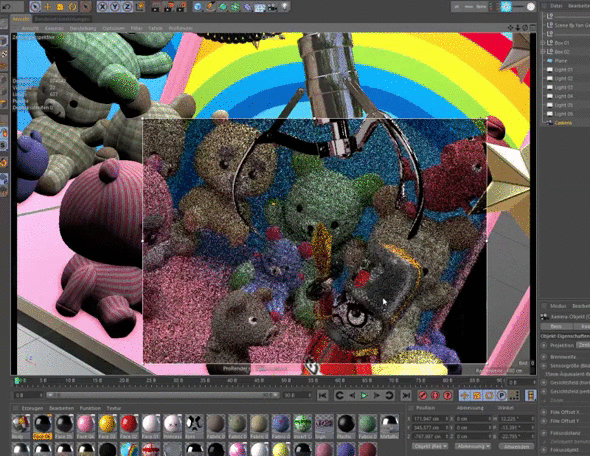590x456 pixels.
Task: Click the record keyframe button
Action: pos(423,395)
